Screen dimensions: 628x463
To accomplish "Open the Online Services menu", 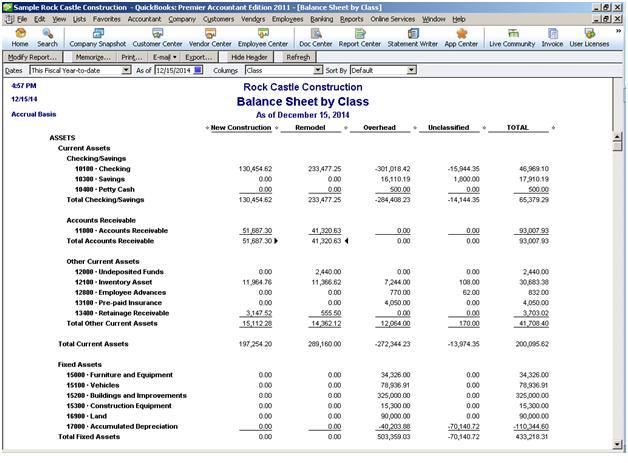I will 392,19.
